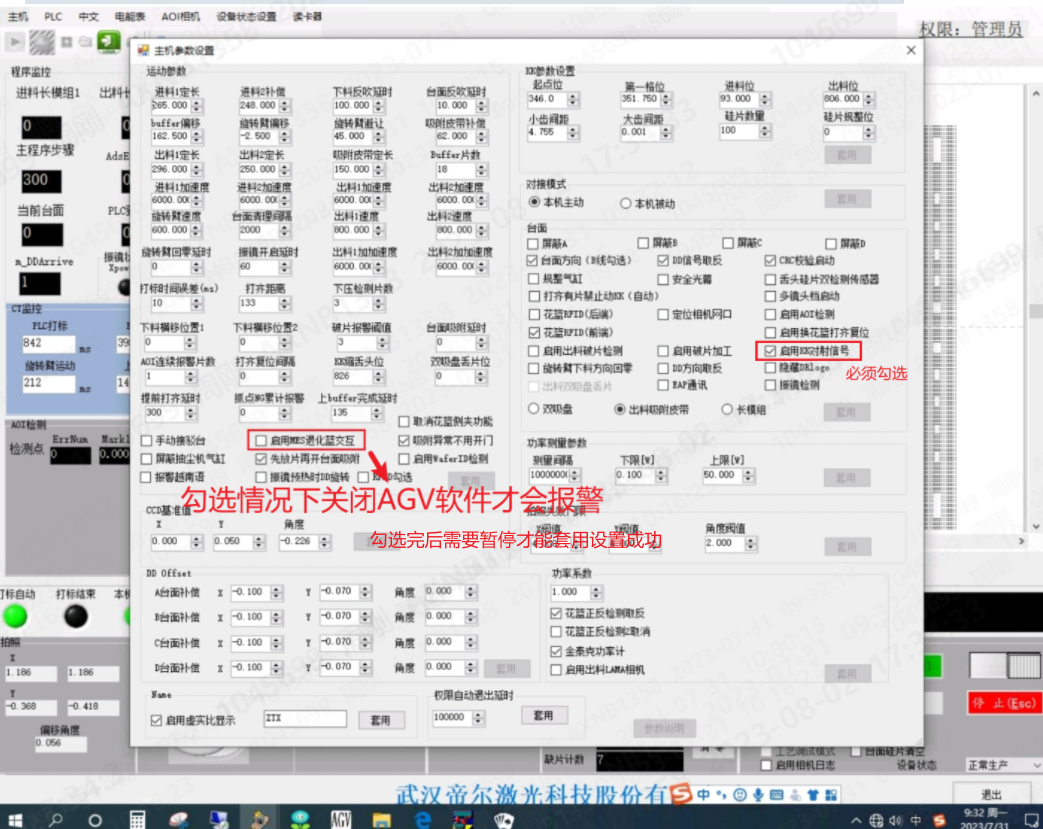Close the 主机参数设置 dialog
This screenshot has height=829, width=1043.
[x=911, y=51]
